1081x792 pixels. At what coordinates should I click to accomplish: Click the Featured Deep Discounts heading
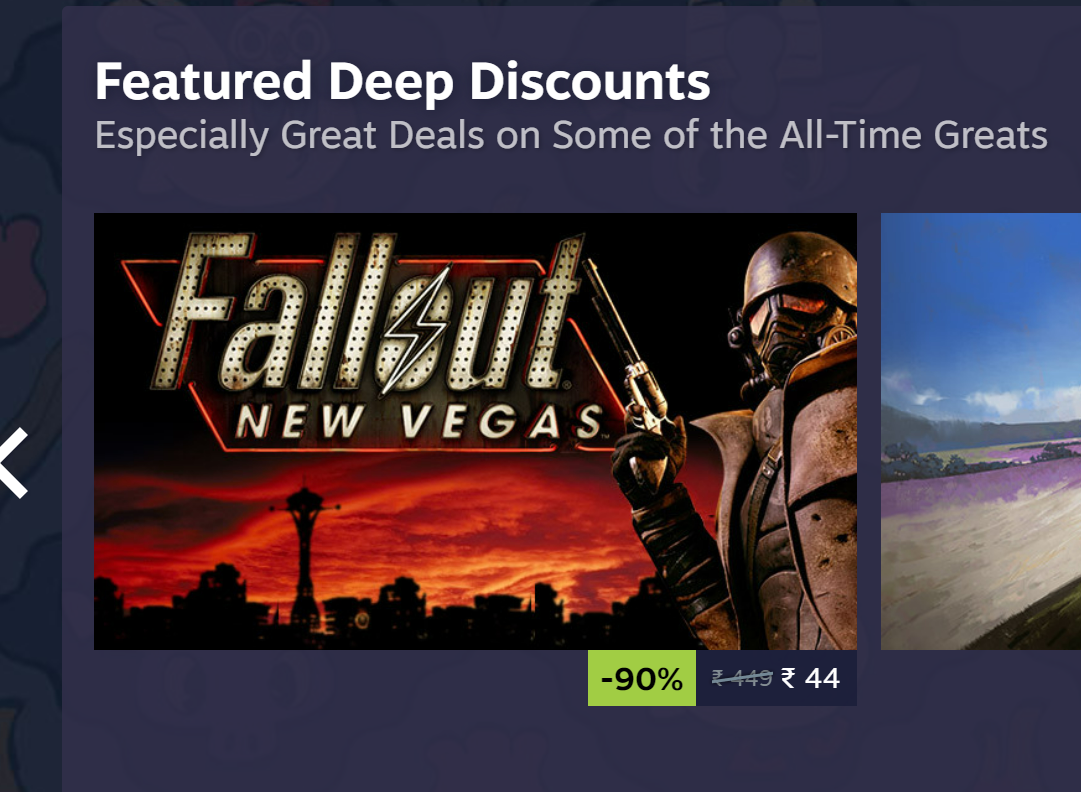(402, 82)
